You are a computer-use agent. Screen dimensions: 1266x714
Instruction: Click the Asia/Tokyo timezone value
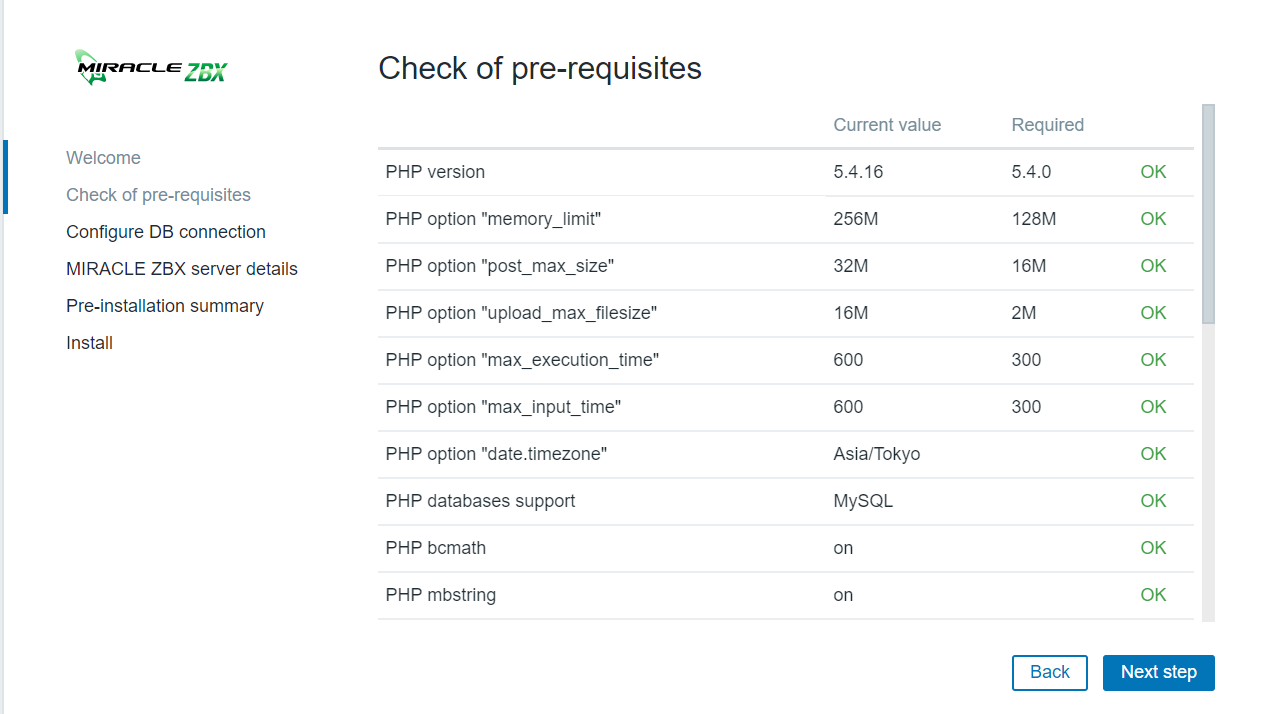click(876, 454)
